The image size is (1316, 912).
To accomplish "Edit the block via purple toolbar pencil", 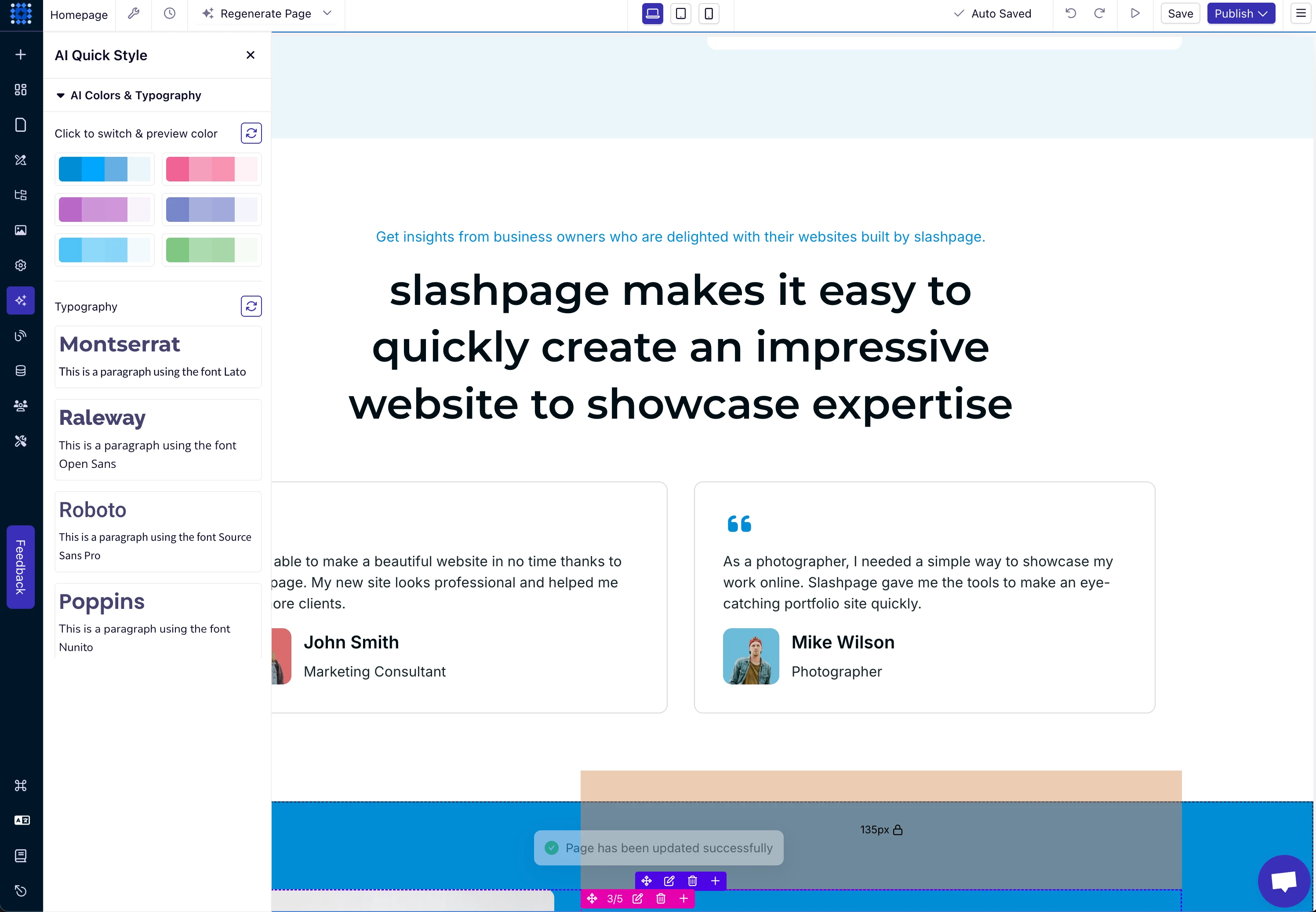I will coord(669,881).
